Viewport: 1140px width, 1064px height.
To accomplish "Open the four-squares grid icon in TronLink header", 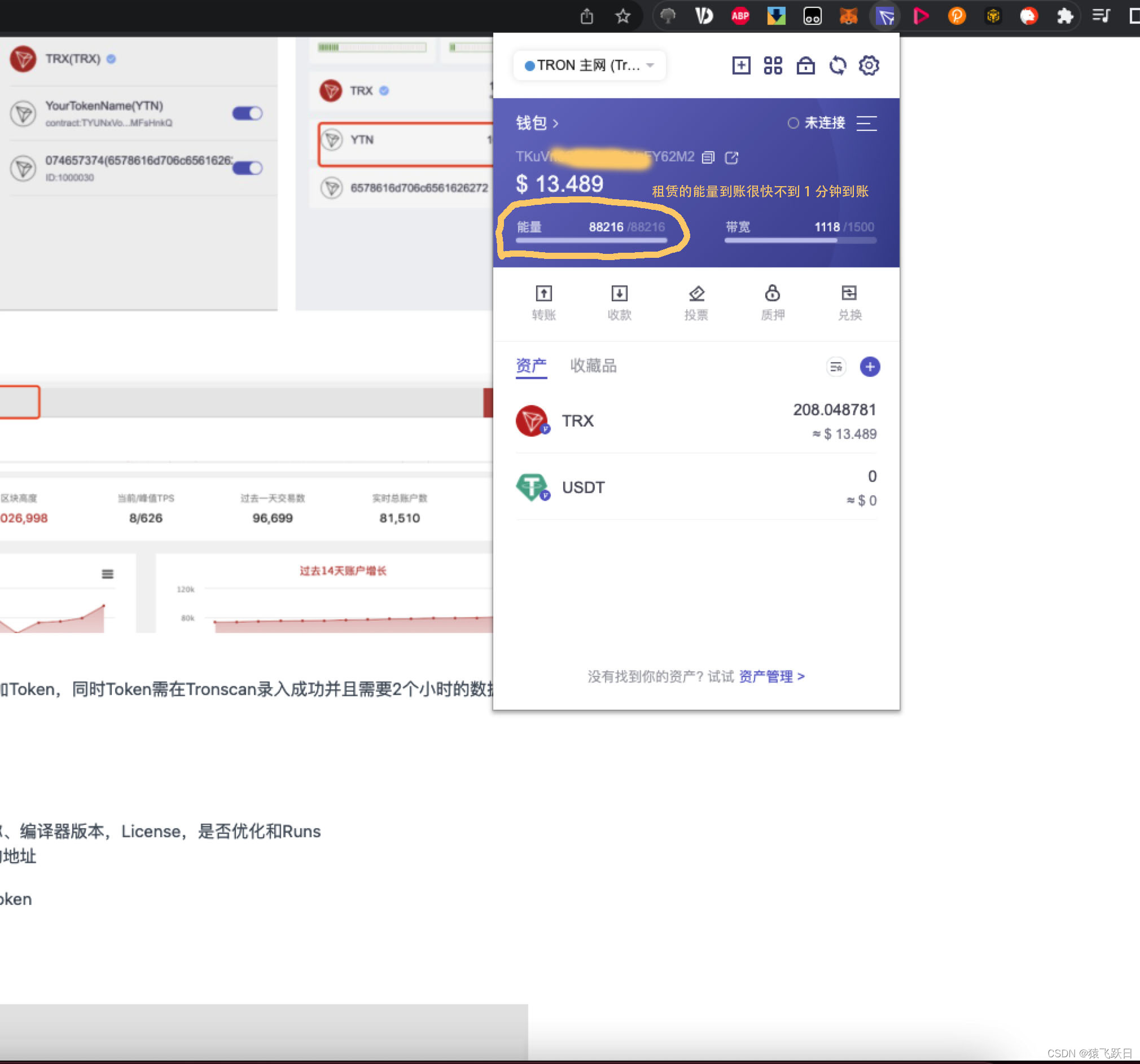I will [x=773, y=65].
